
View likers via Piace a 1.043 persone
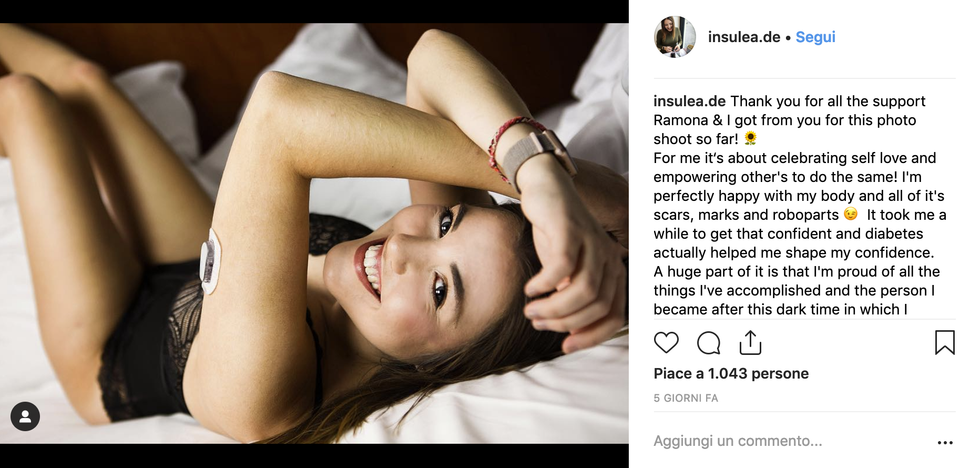pyautogui.click(x=731, y=374)
